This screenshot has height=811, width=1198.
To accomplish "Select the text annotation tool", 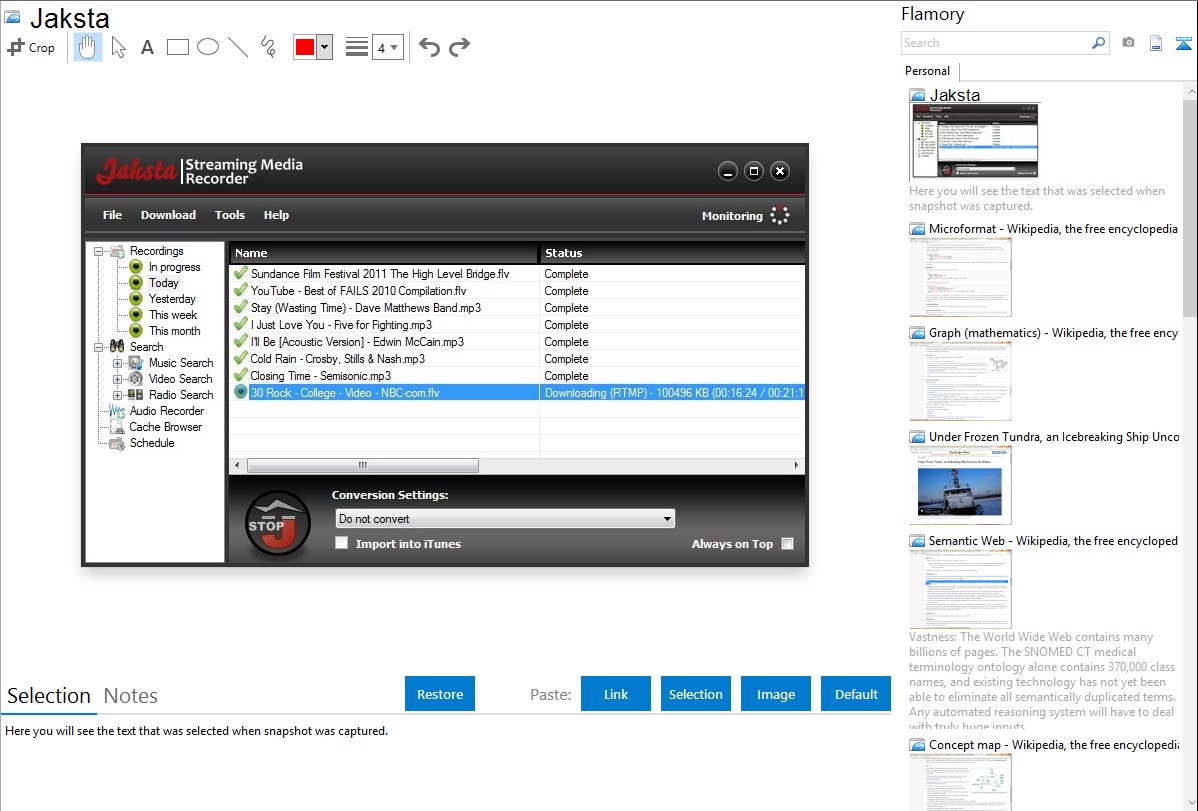I will 147,48.
